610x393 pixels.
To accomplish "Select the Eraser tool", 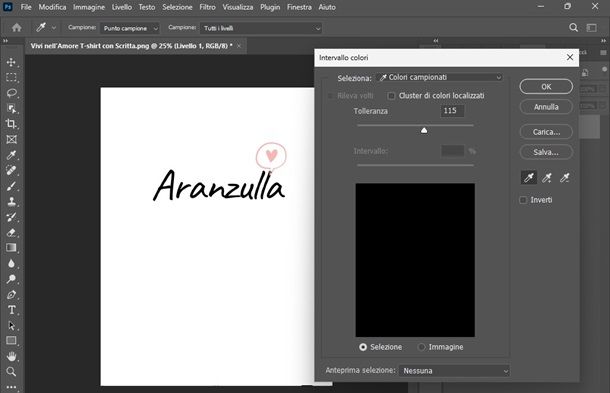I will [x=11, y=233].
